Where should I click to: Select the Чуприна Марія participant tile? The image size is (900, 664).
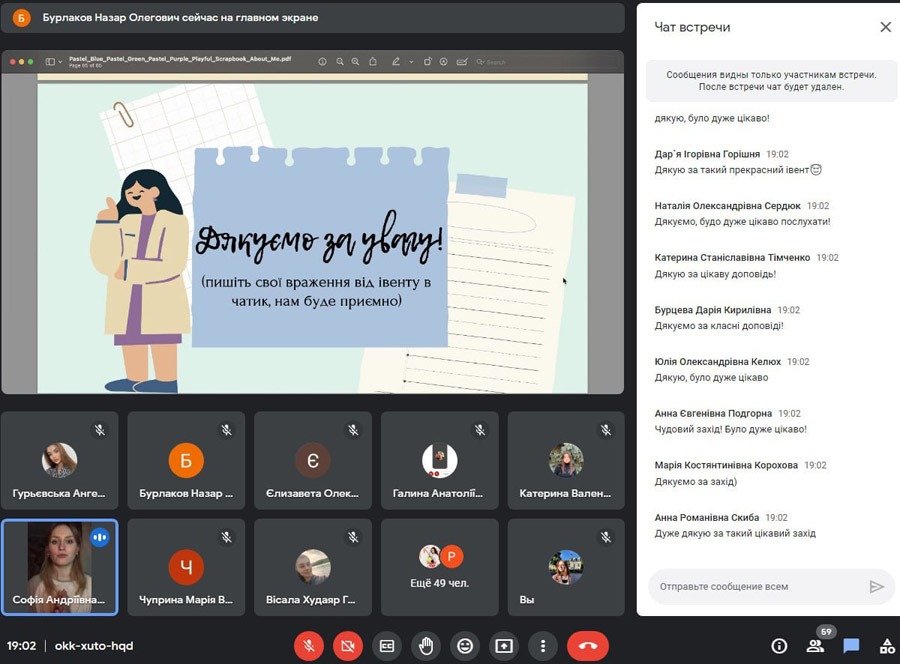pyautogui.click(x=186, y=567)
